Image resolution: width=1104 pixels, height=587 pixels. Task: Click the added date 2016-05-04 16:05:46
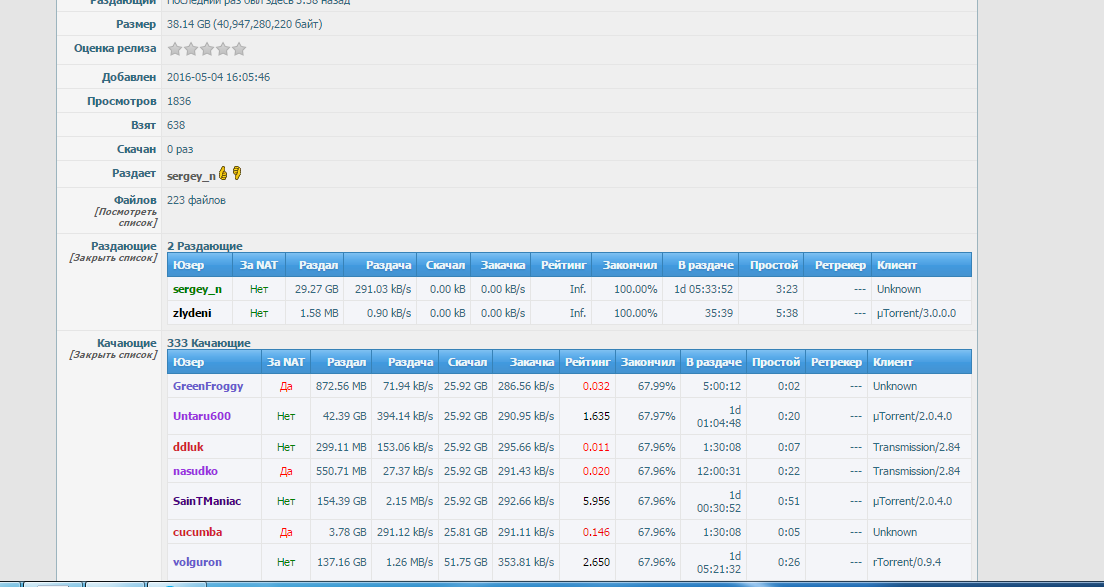tap(218, 77)
